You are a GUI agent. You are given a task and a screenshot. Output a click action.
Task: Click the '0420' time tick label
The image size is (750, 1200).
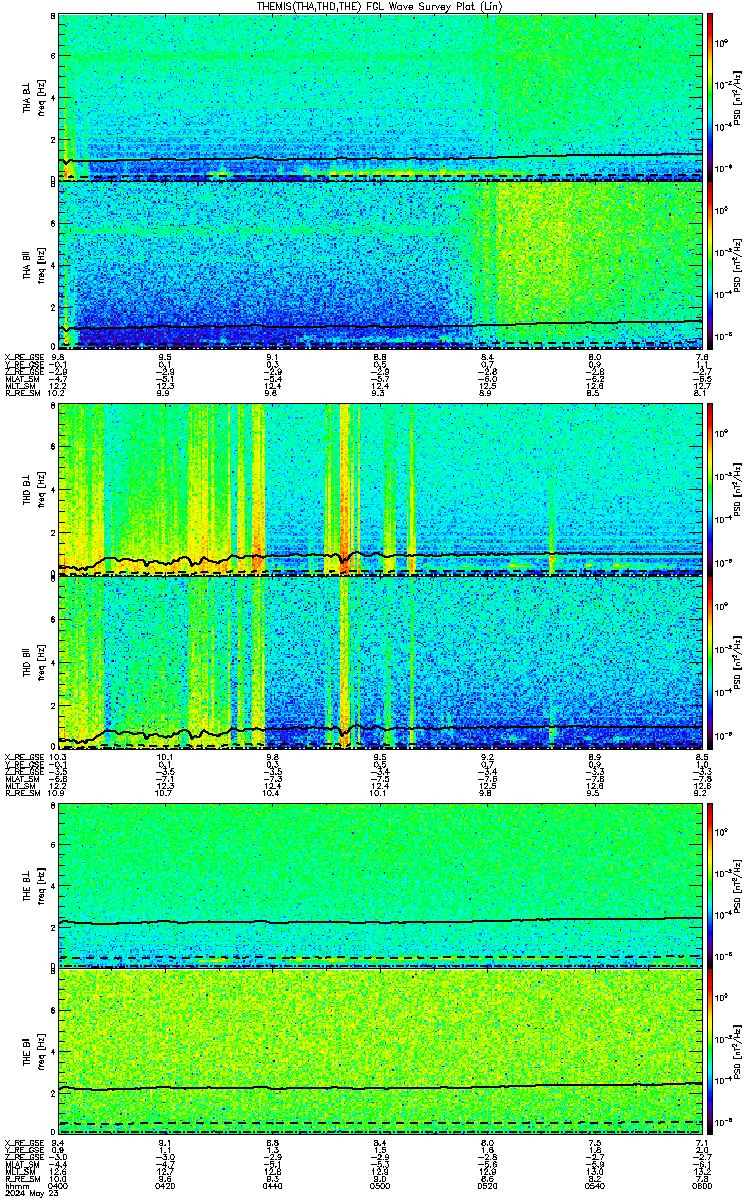point(166,1185)
